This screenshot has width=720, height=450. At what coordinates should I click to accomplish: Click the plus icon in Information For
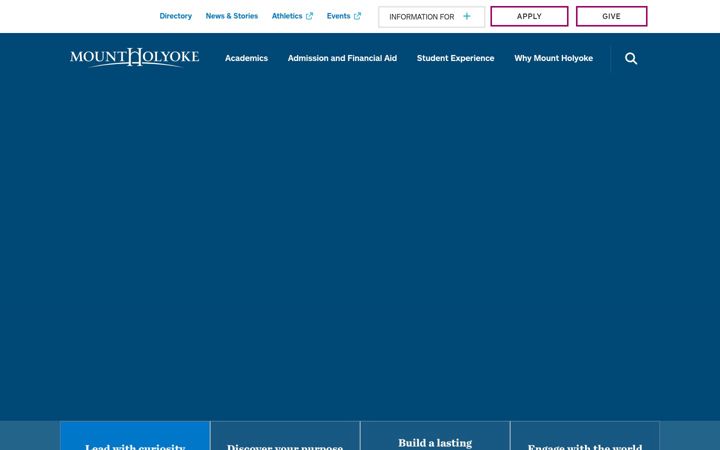pyautogui.click(x=467, y=17)
